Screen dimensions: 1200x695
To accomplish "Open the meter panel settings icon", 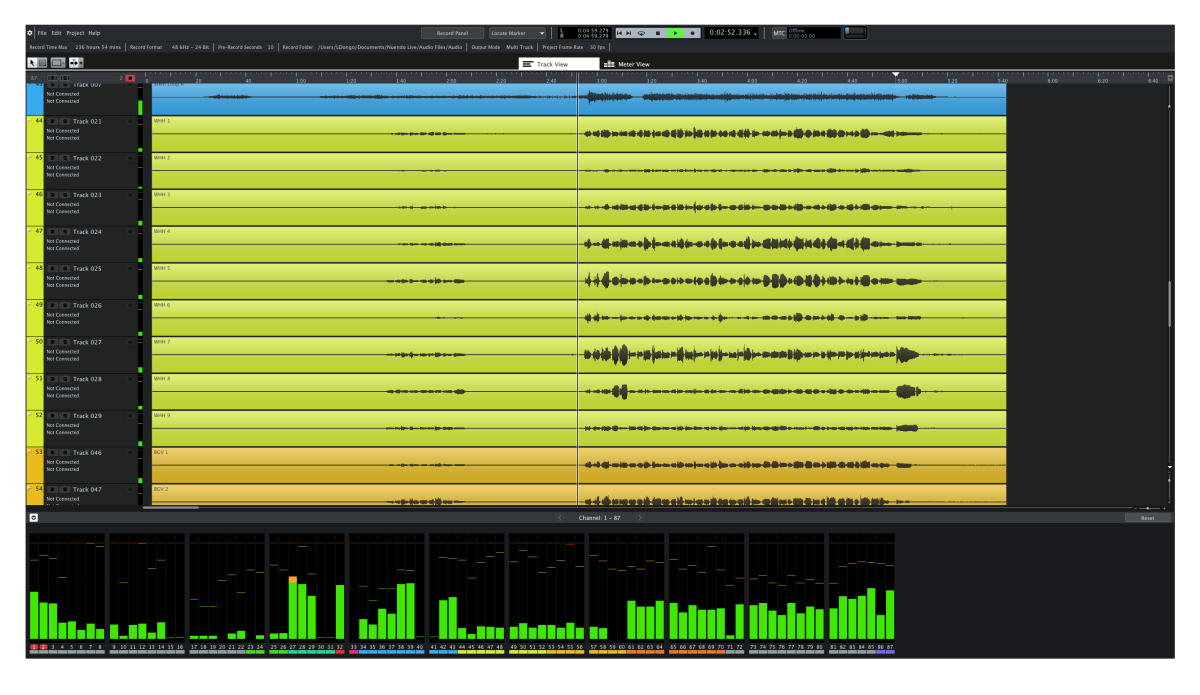I will [x=33, y=518].
